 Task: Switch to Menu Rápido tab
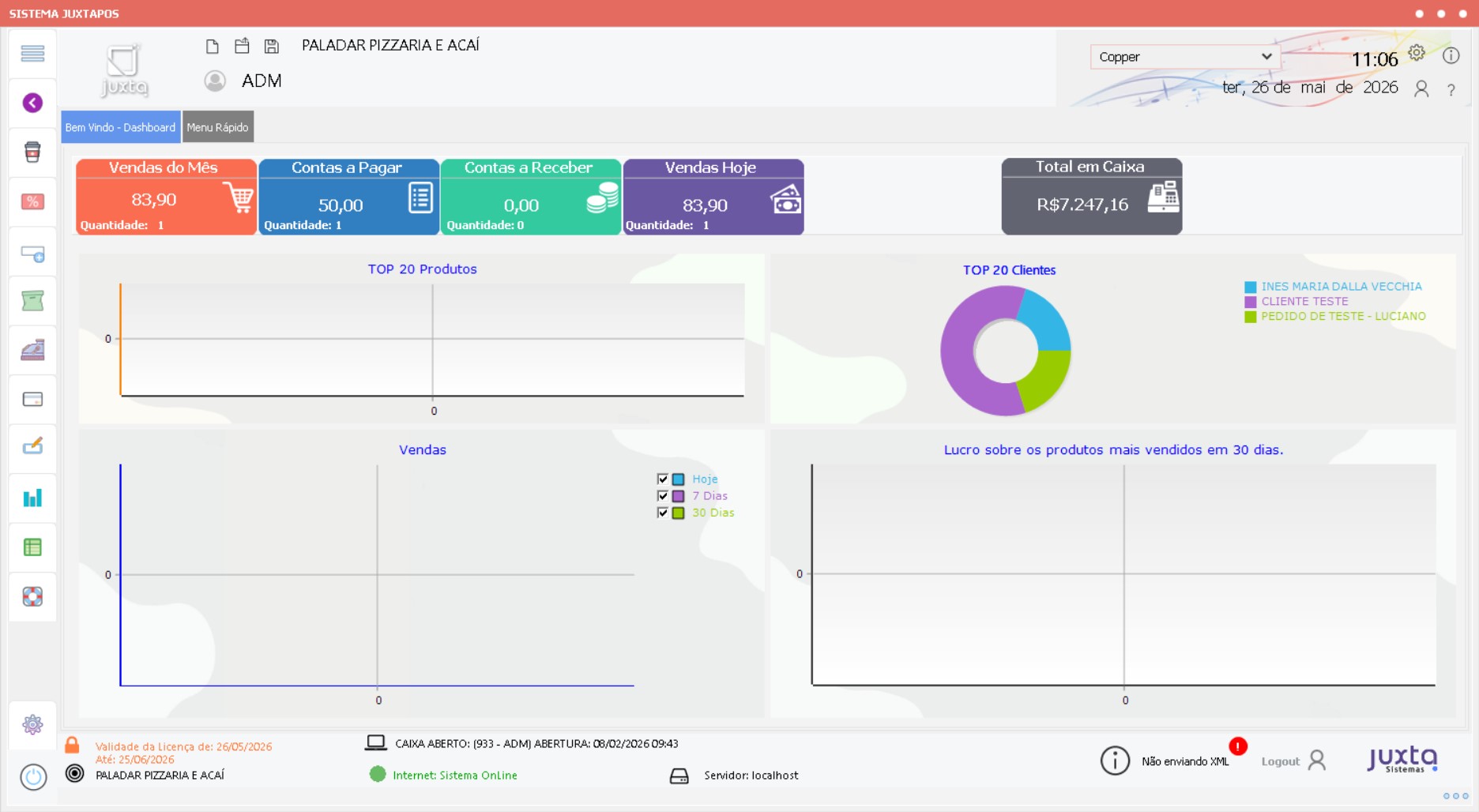(x=218, y=127)
